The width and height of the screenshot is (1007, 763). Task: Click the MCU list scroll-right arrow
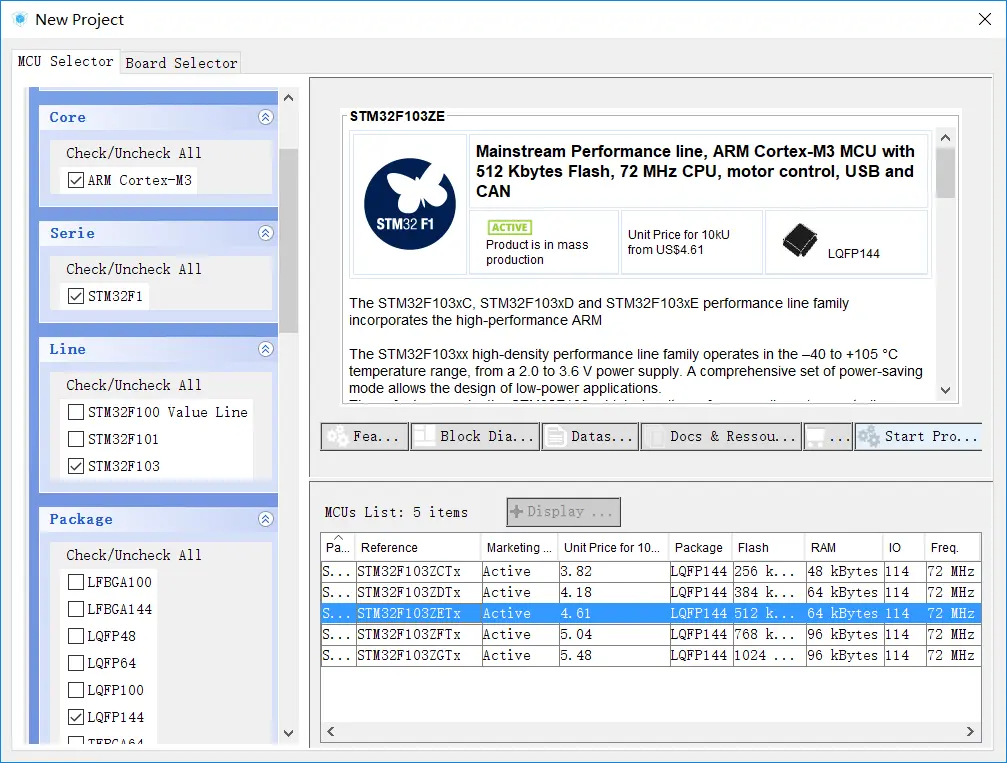click(x=970, y=731)
